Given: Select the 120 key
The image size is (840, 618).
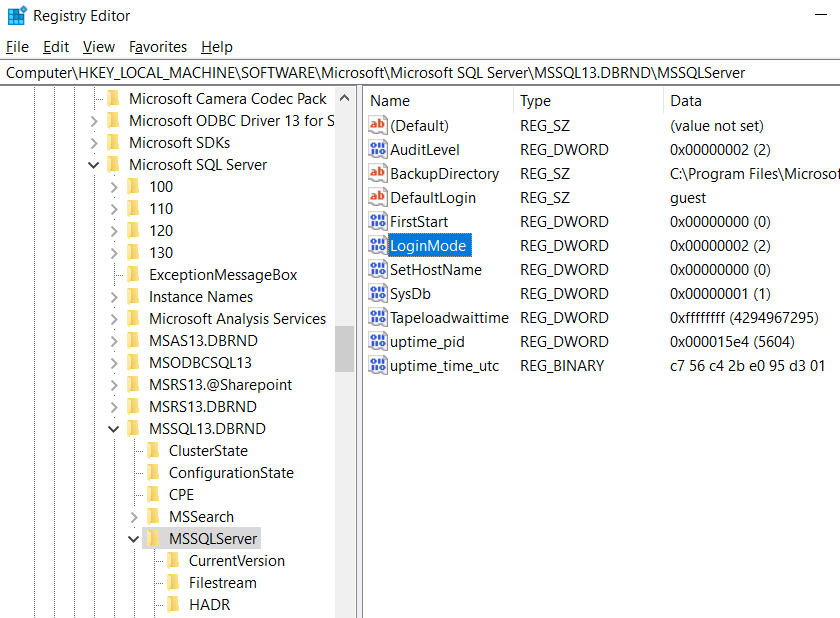Looking at the screenshot, I should coord(161,230).
